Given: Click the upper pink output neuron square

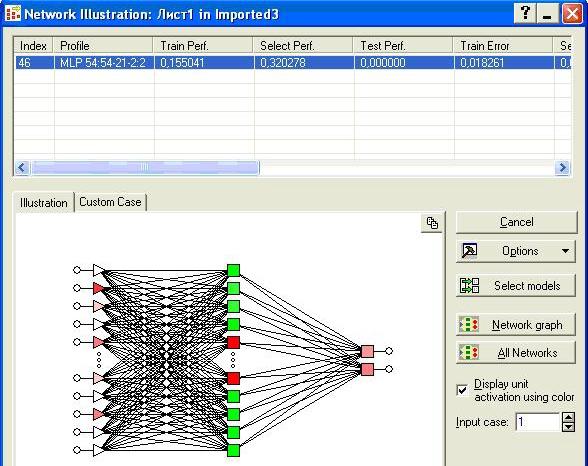Looking at the screenshot, I should pos(368,351).
